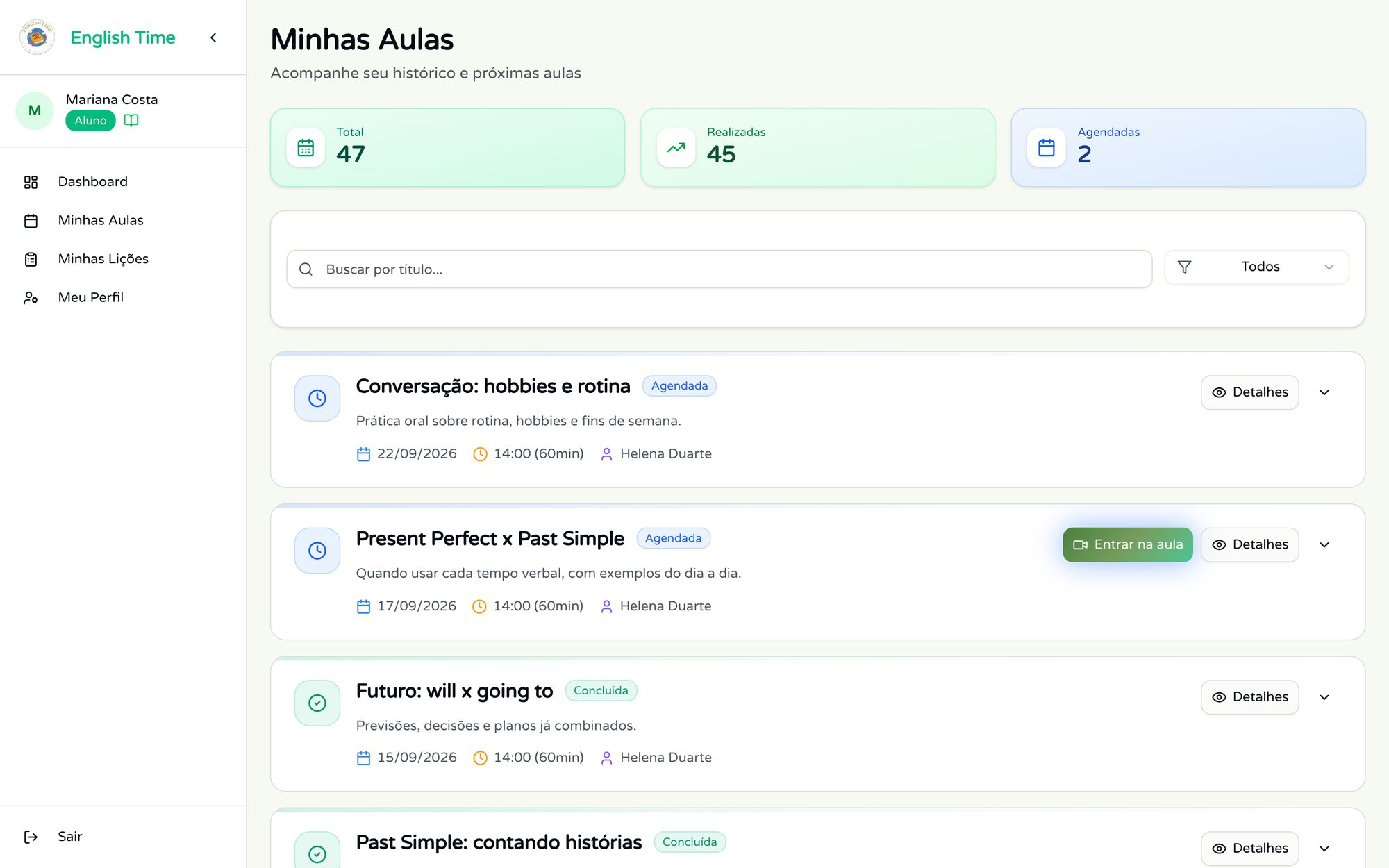Click the open book icon beside Aluno
The width and height of the screenshot is (1389, 868).
[131, 120]
